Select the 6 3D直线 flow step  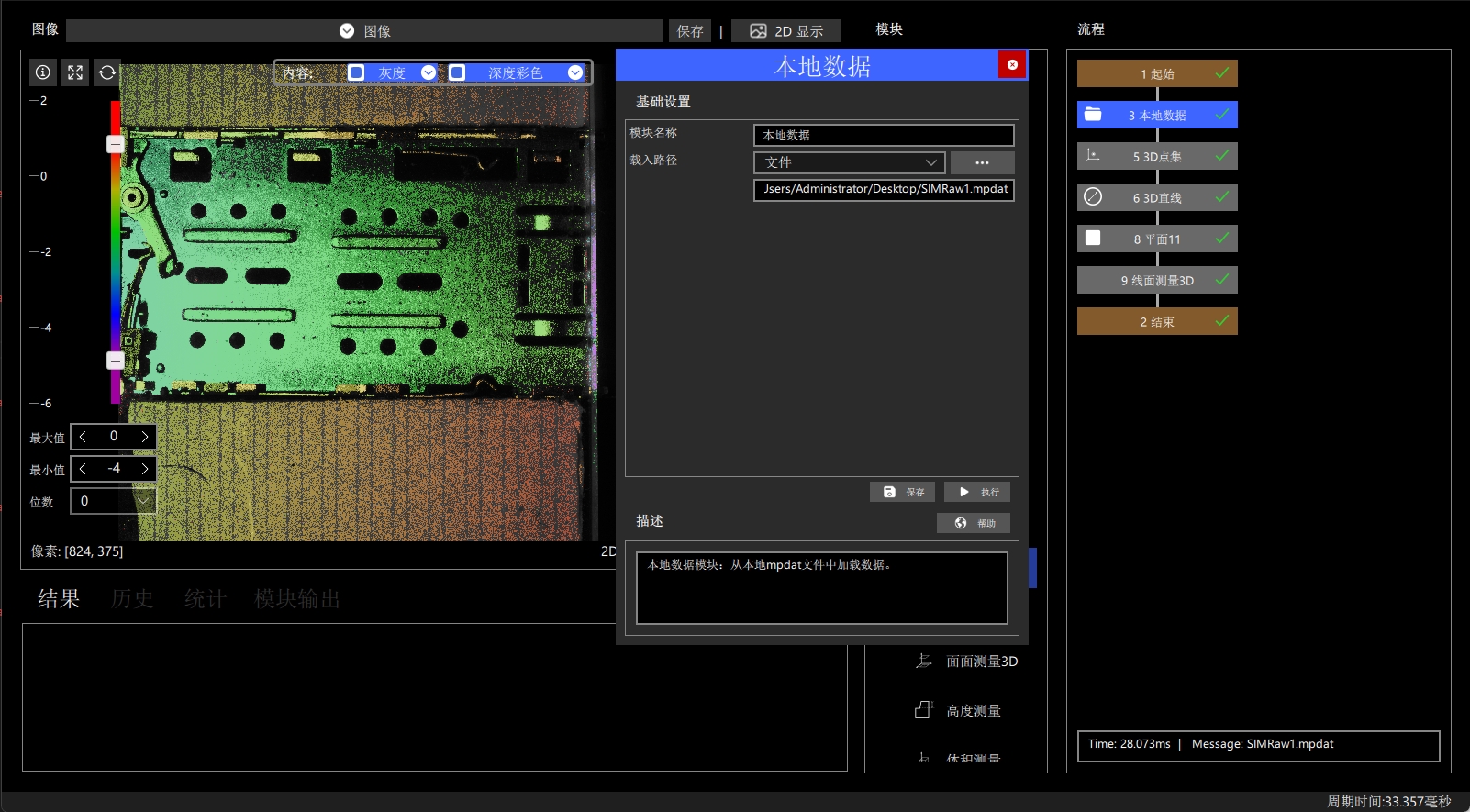(1157, 197)
